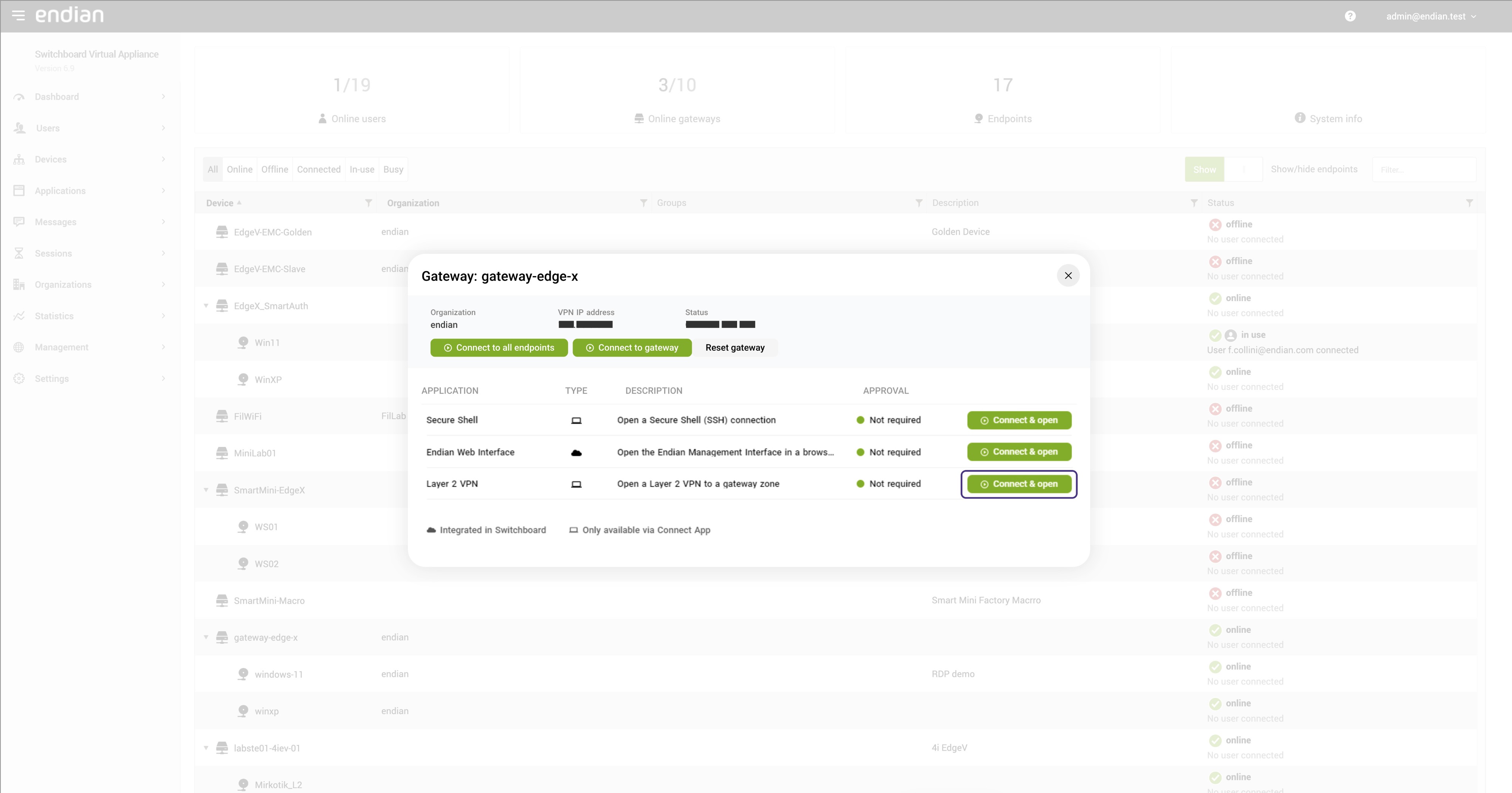This screenshot has width=1512, height=793.
Task: Click the System info icon
Action: tap(1300, 118)
